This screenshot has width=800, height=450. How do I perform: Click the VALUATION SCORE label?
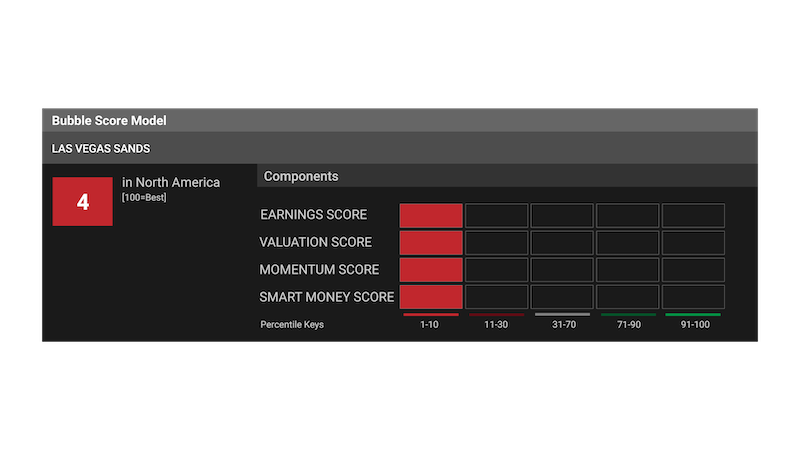tap(315, 242)
